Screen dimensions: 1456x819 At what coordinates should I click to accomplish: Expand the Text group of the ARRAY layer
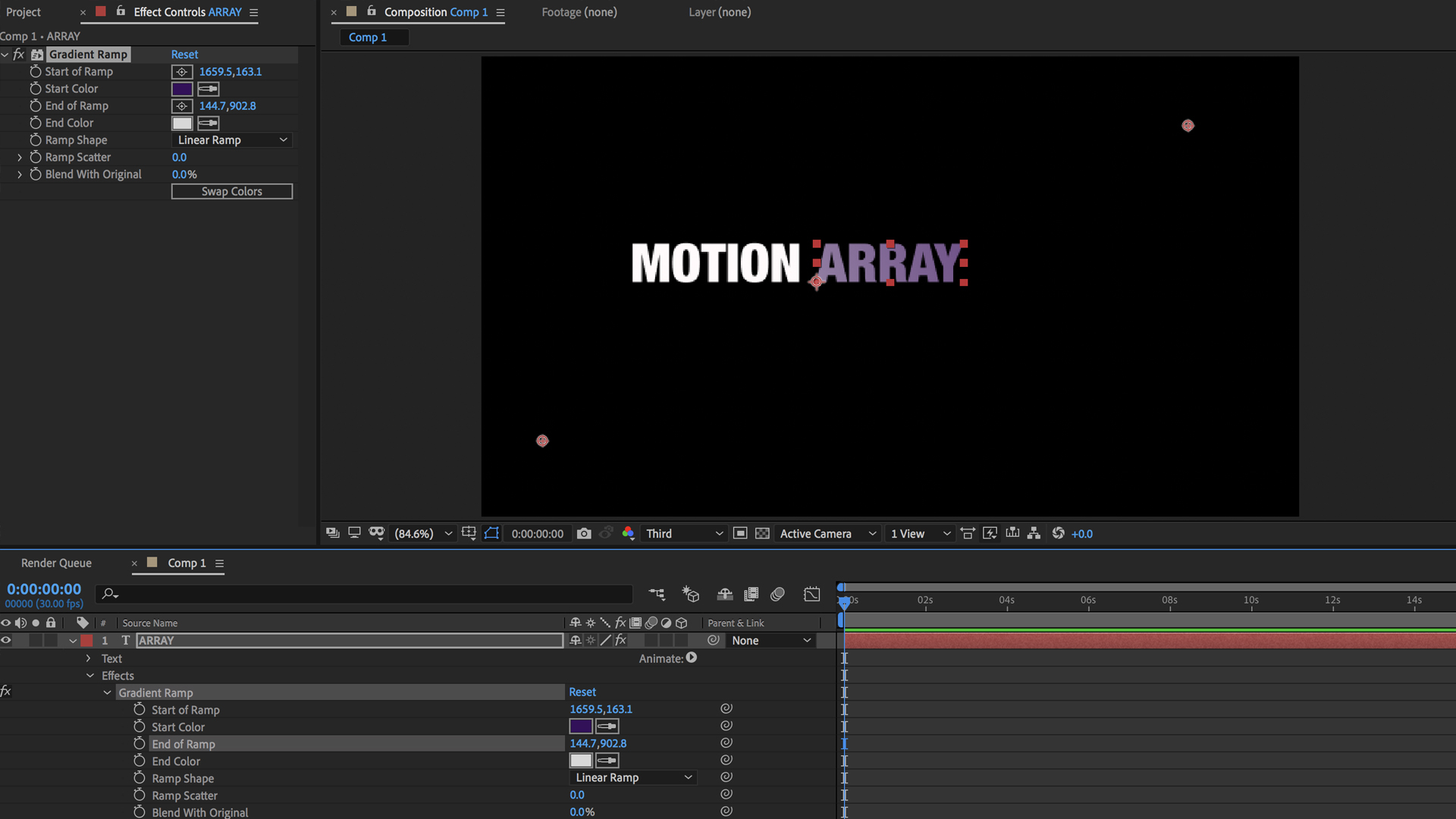[x=88, y=658]
